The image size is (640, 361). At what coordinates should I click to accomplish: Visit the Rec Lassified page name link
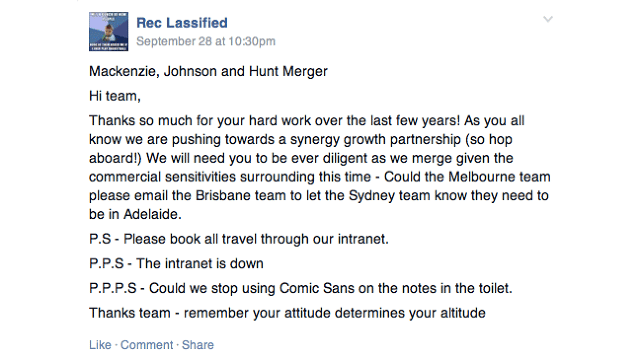(182, 23)
